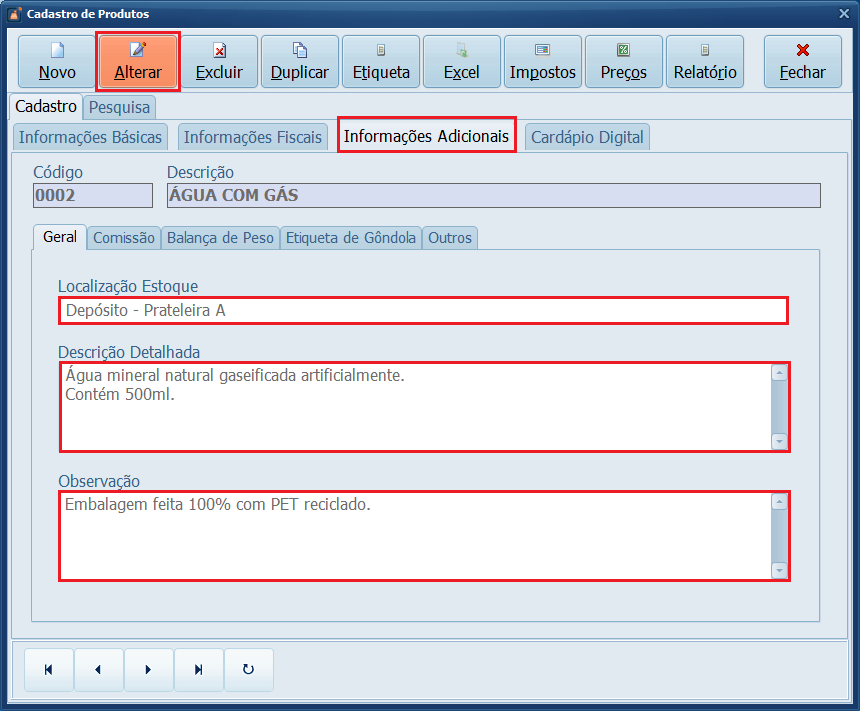
Task: Jump to the first record
Action: coord(48,670)
